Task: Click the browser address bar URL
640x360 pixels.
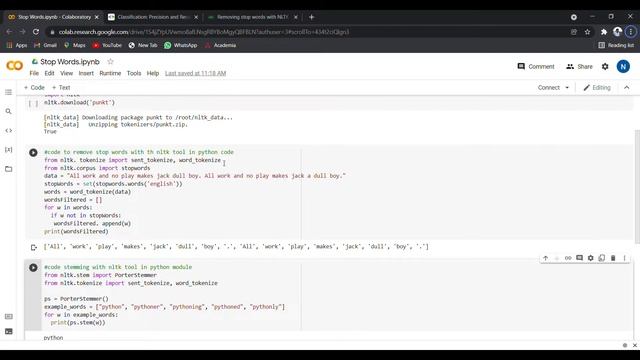Action: [204, 32]
